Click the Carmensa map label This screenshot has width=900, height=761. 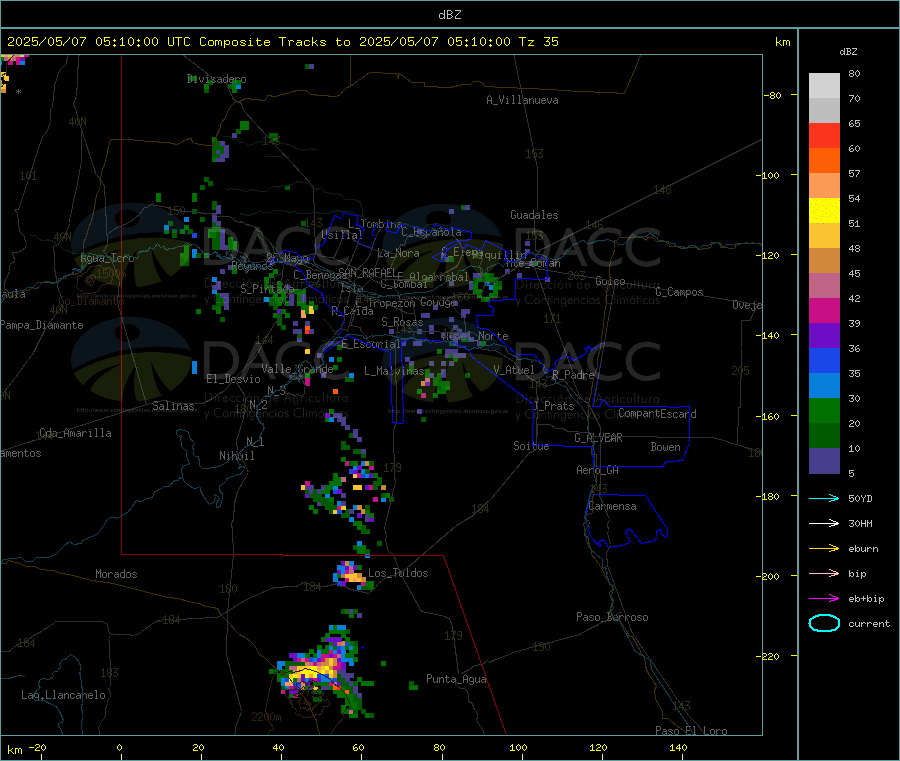pos(612,506)
